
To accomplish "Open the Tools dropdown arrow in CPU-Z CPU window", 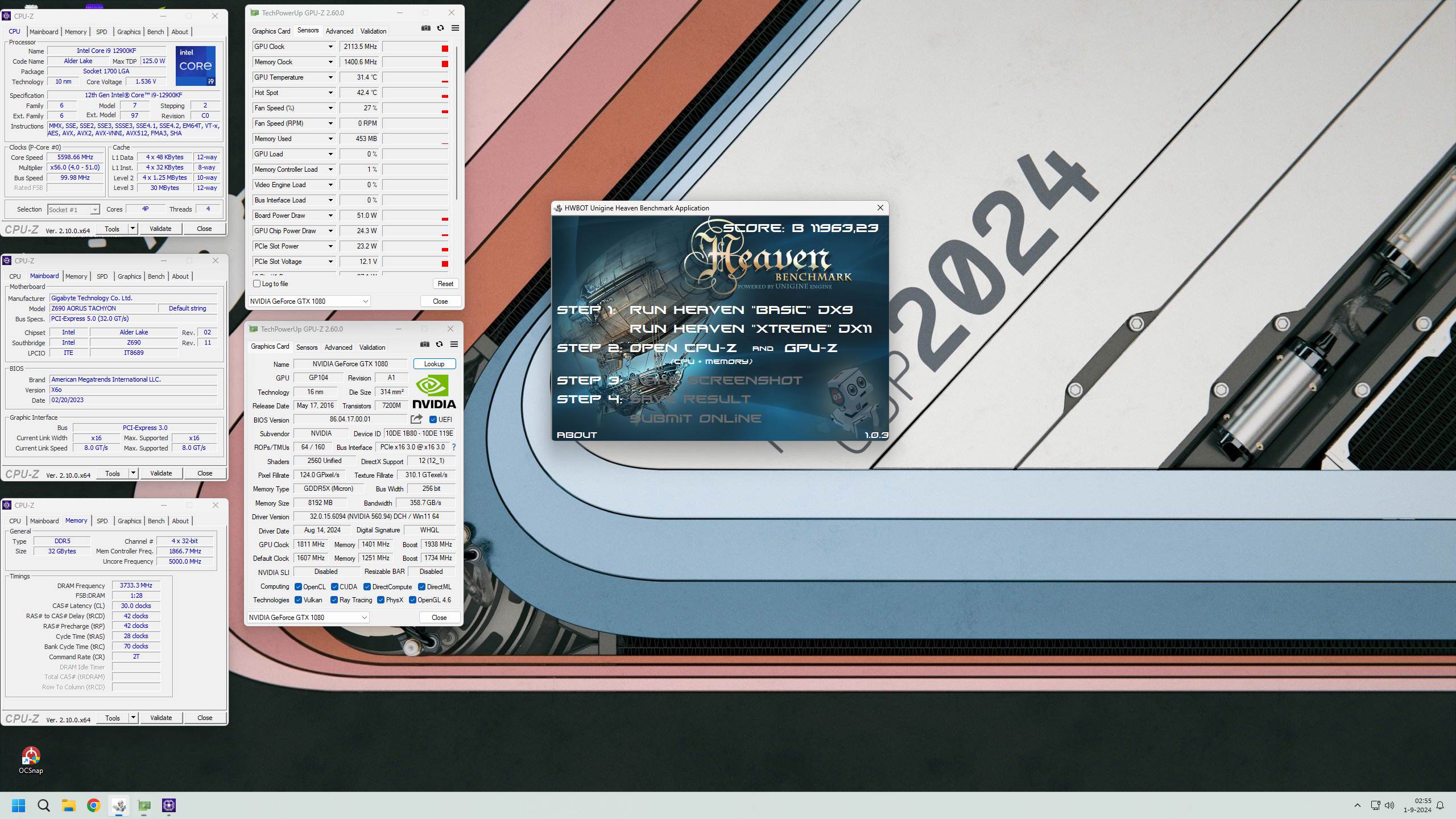I will tap(133, 229).
